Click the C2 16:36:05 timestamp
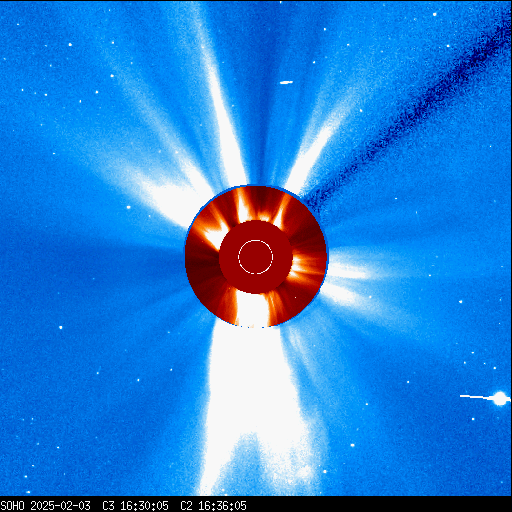This screenshot has height=512, width=512. 213,506
